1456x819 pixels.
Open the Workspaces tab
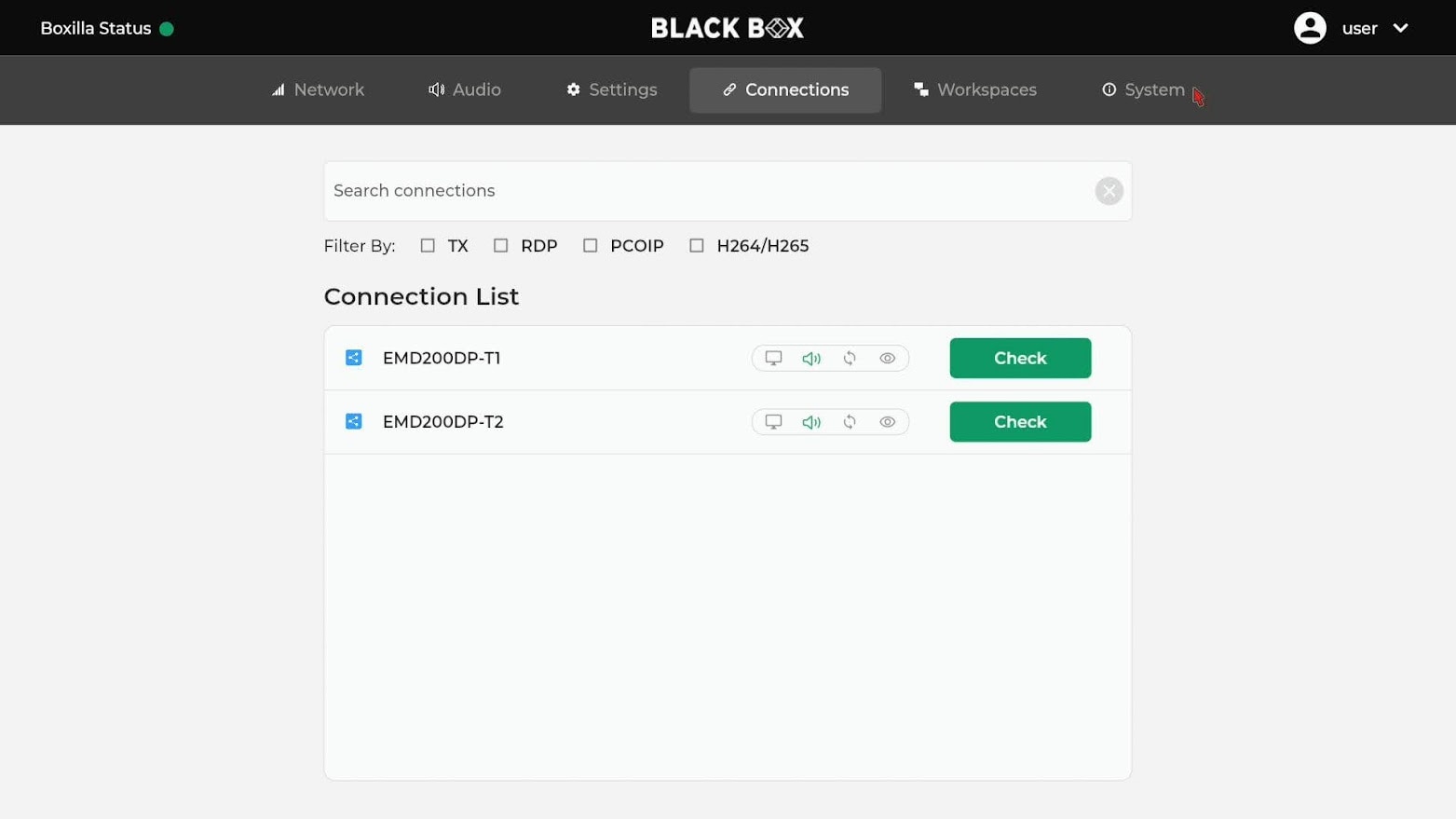click(x=975, y=90)
